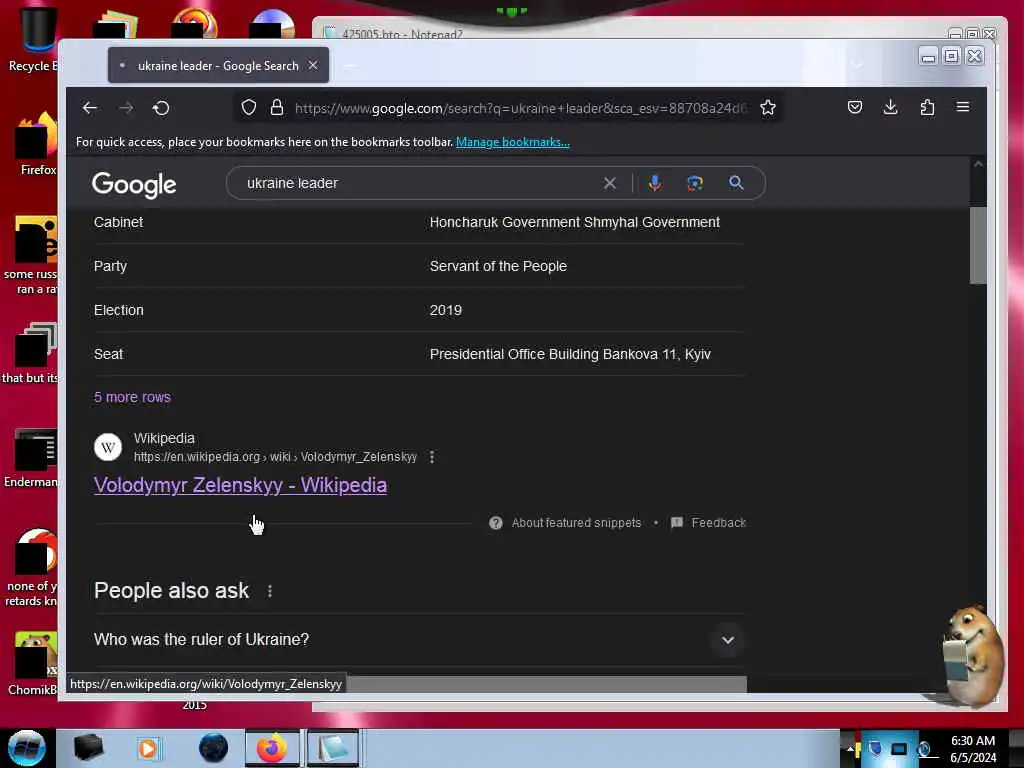Click the page vertical scrollbar thumb
Image resolution: width=1024 pixels, height=768 pixels.
[x=978, y=246]
